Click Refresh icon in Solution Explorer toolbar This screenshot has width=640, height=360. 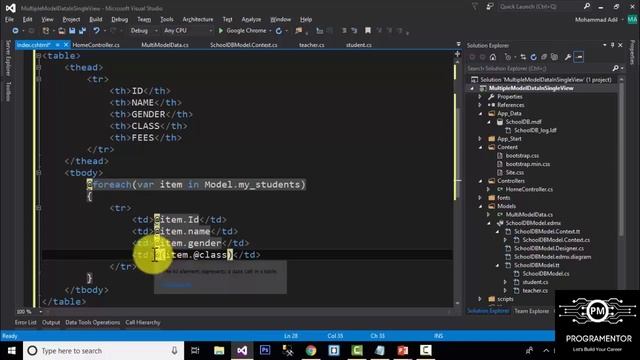click(533, 57)
